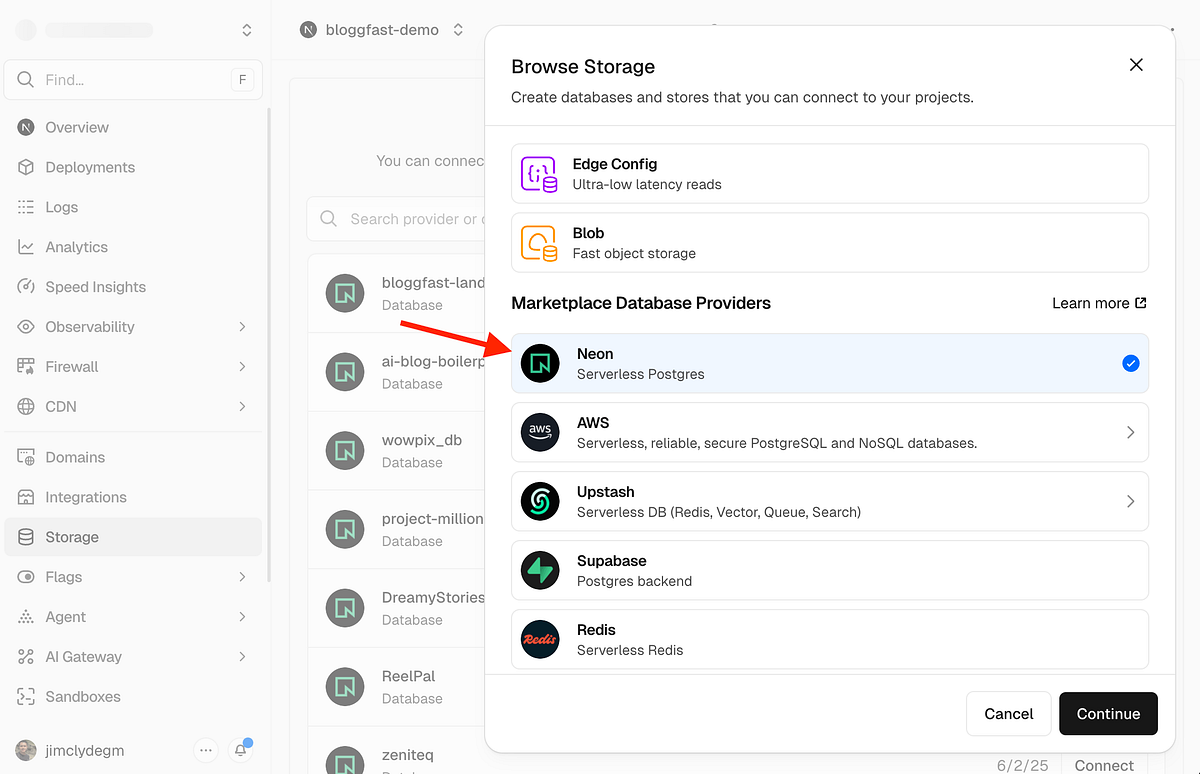Expand the AI Gateway submenu chevron
This screenshot has width=1200, height=774.
click(x=242, y=657)
